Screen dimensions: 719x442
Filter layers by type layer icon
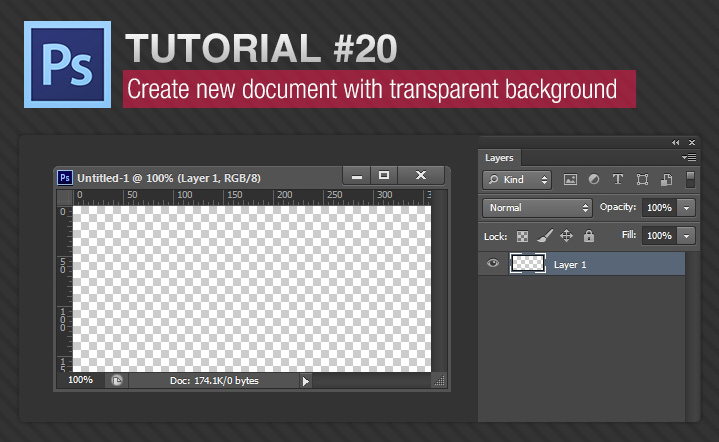617,180
